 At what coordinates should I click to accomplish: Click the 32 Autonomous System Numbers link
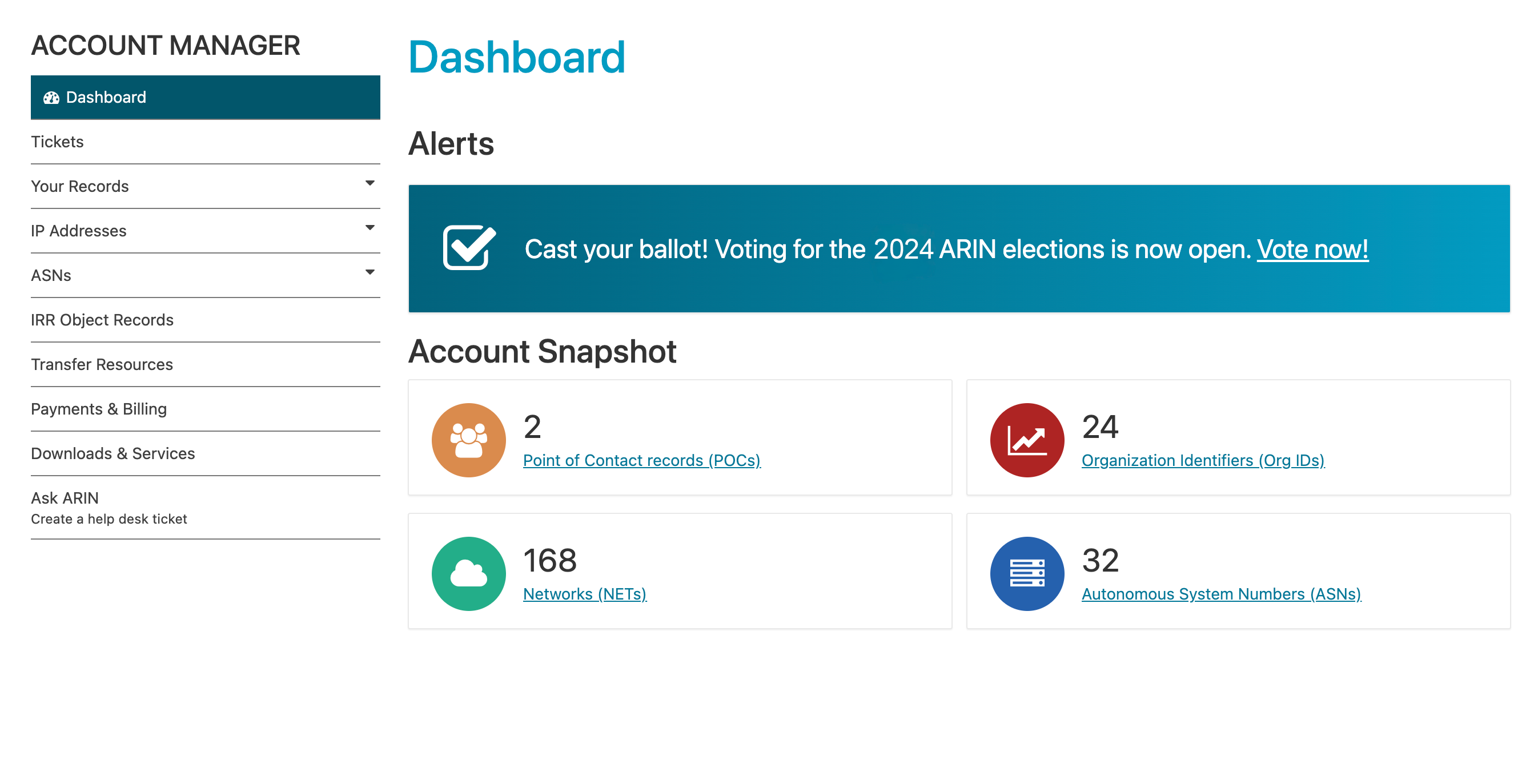click(1220, 594)
